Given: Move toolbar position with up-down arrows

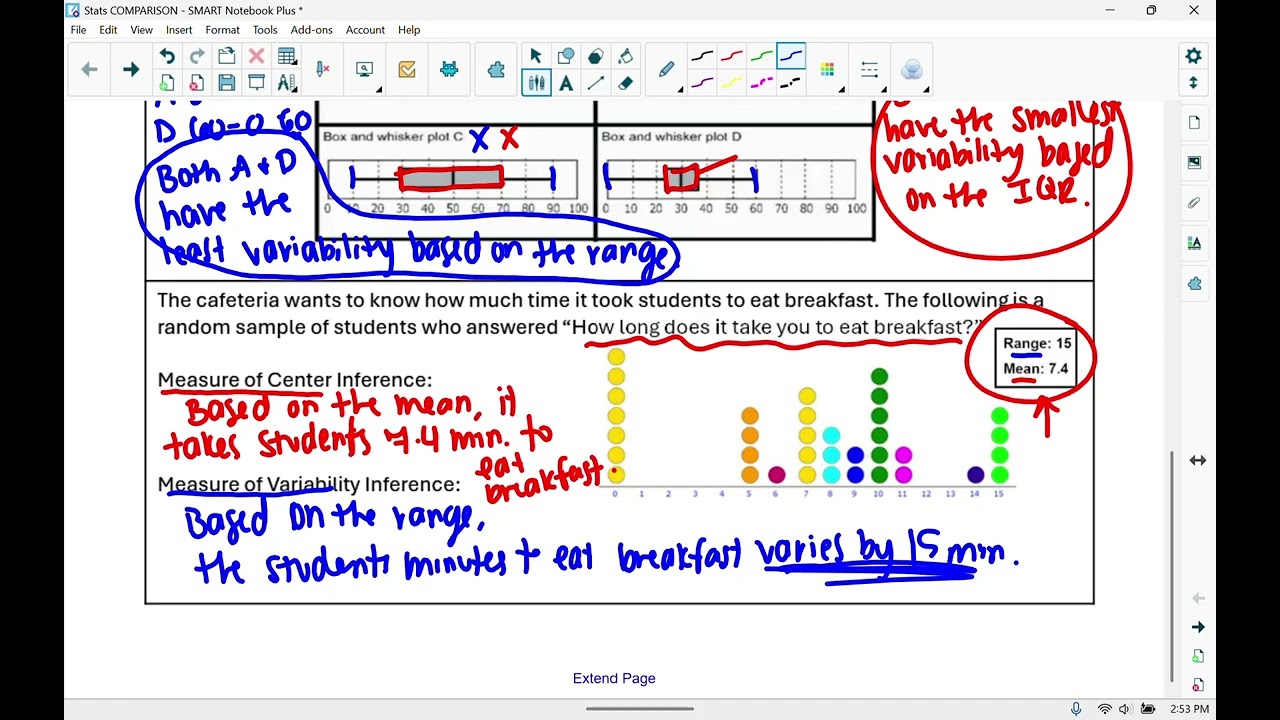Looking at the screenshot, I should click(1193, 83).
